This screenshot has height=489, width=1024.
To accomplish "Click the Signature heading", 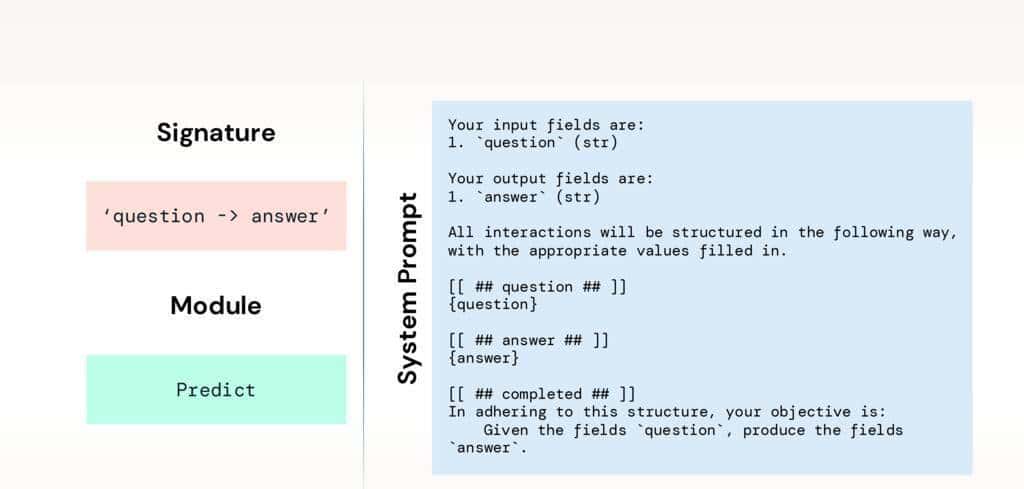I will (215, 132).
